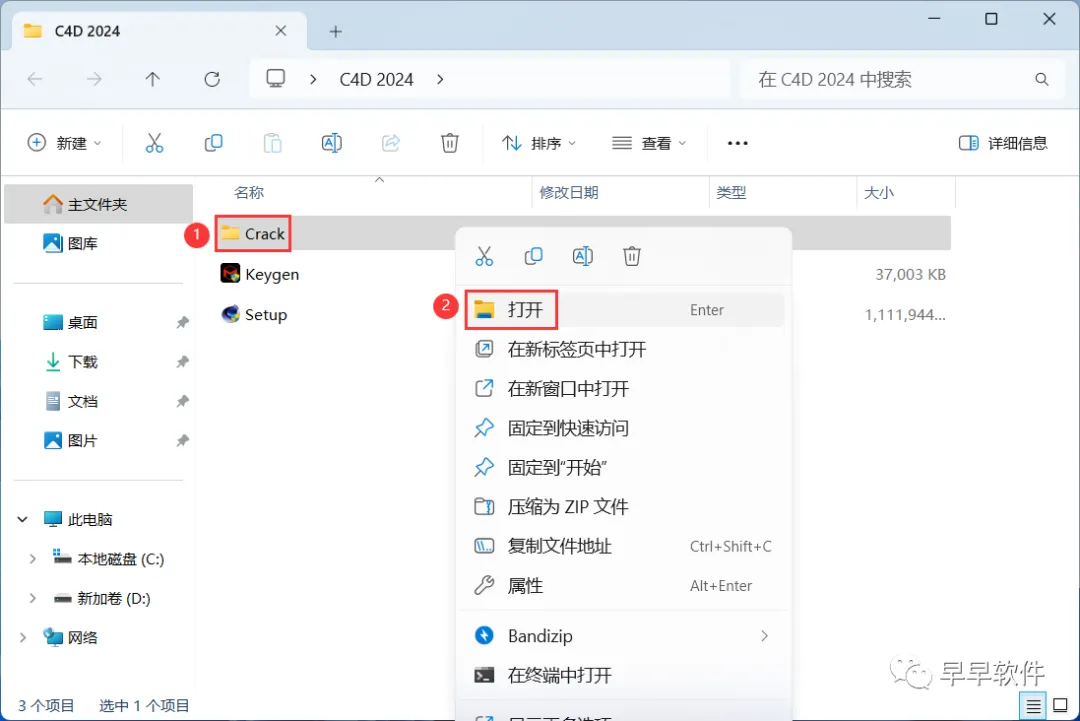Open the 新建 dropdown

(x=64, y=143)
